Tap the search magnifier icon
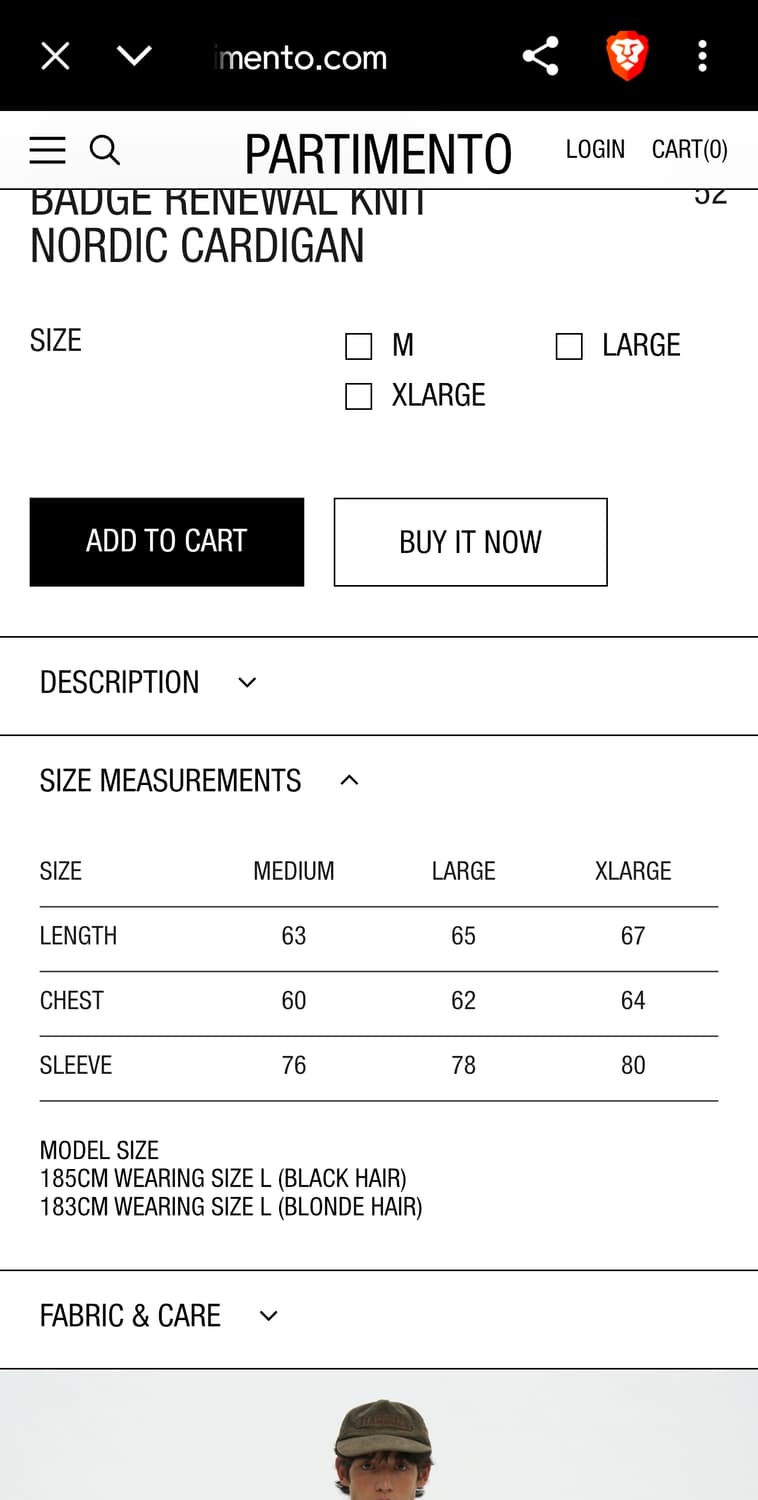 coord(105,150)
